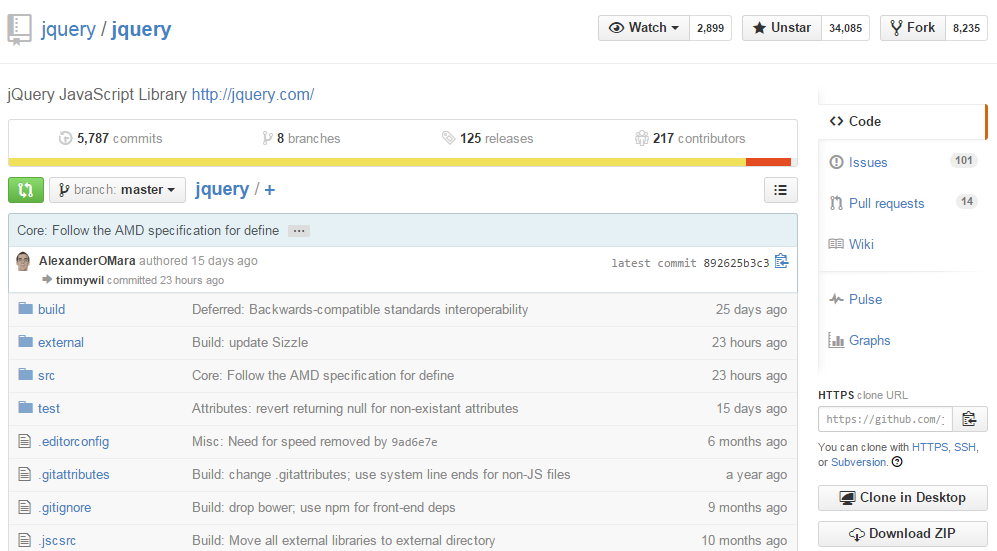Click the src folder icon

pyautogui.click(x=25, y=375)
